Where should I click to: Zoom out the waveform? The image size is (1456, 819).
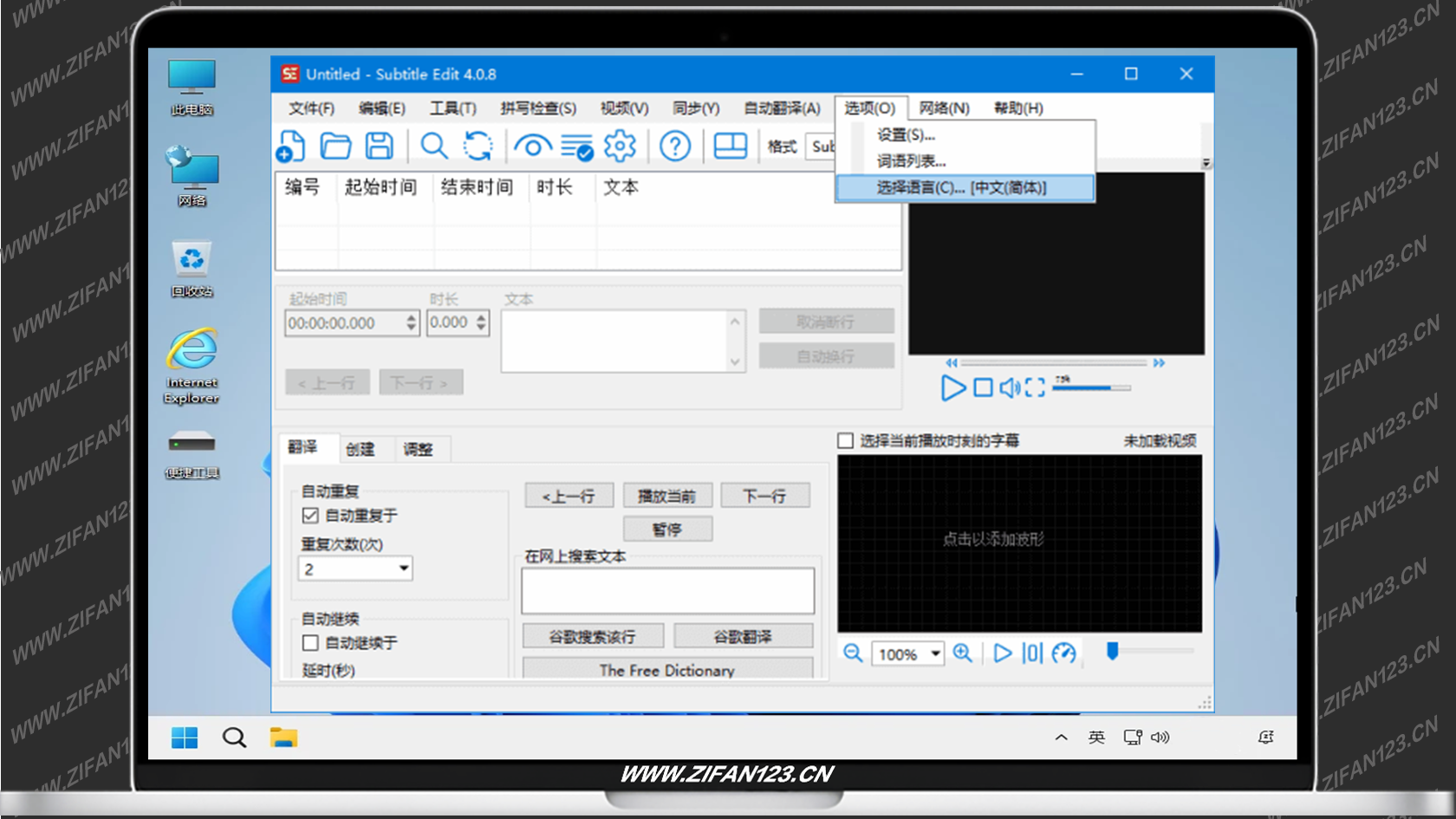(x=853, y=653)
